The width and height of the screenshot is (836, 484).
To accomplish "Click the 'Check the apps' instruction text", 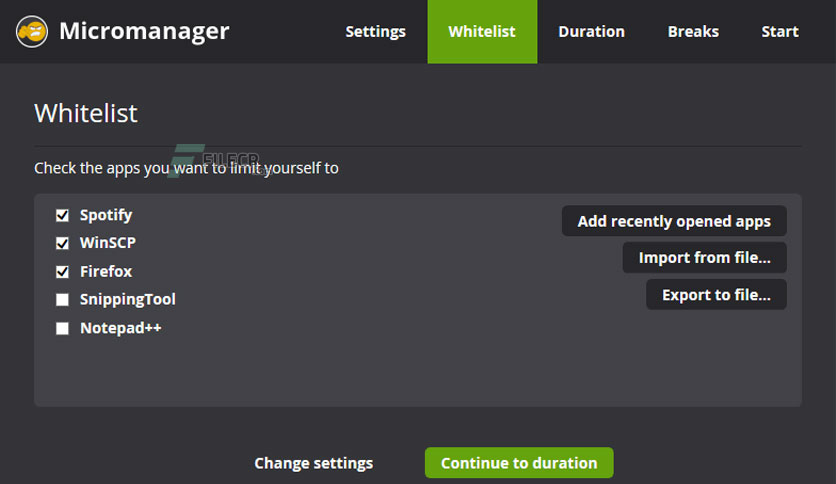I will click(x=186, y=168).
